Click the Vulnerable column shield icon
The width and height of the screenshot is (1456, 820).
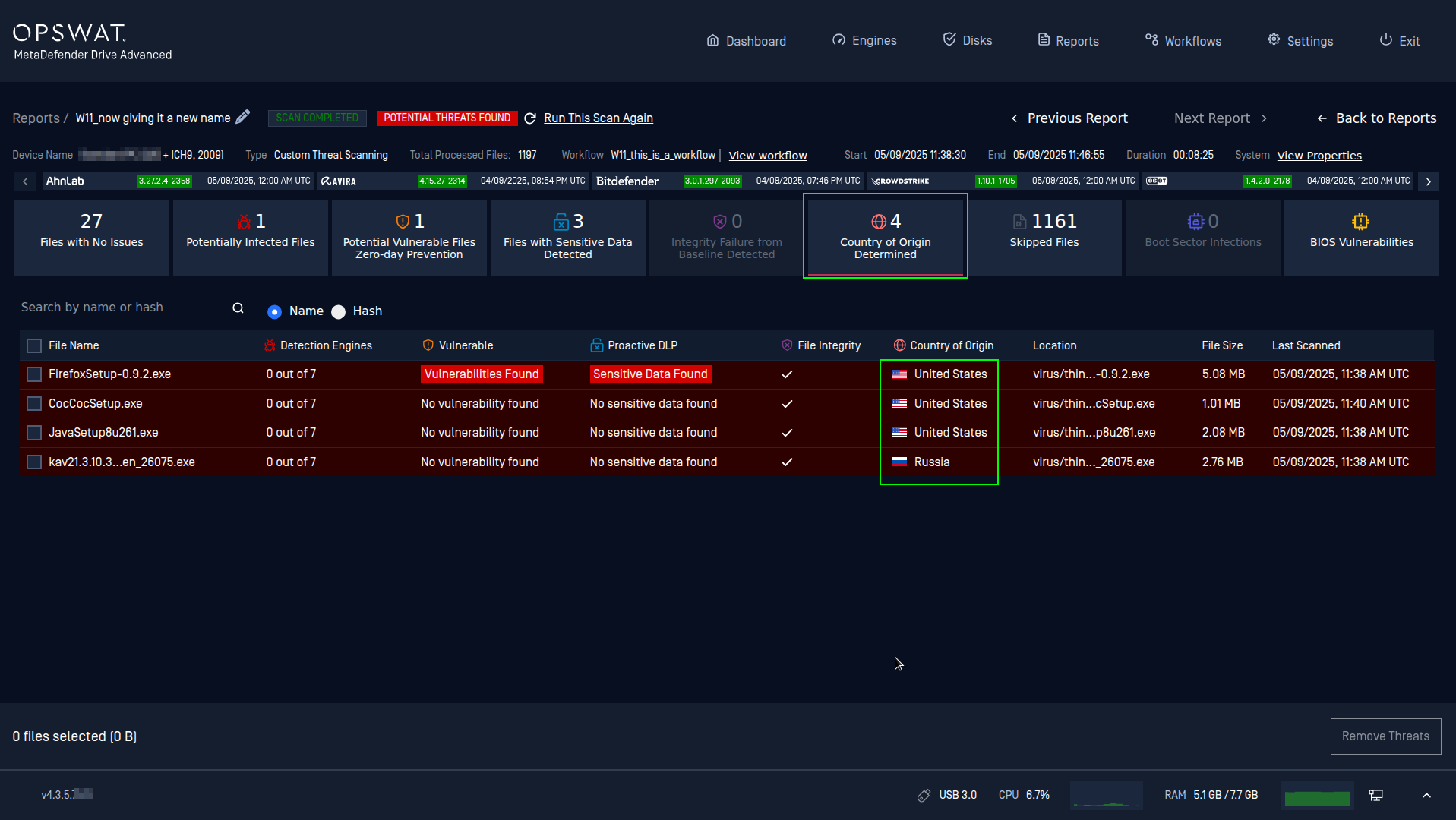pos(428,345)
